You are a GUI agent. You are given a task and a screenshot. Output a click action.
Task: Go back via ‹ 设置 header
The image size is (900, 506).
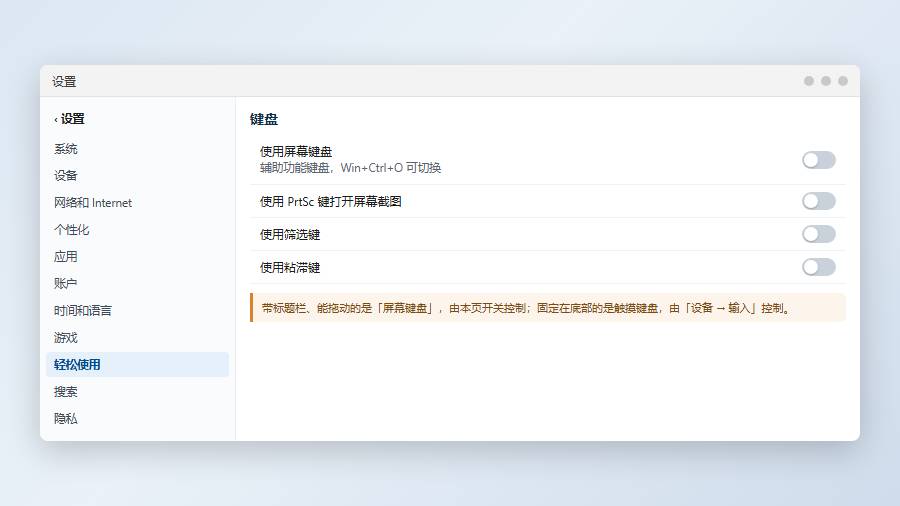(69, 119)
